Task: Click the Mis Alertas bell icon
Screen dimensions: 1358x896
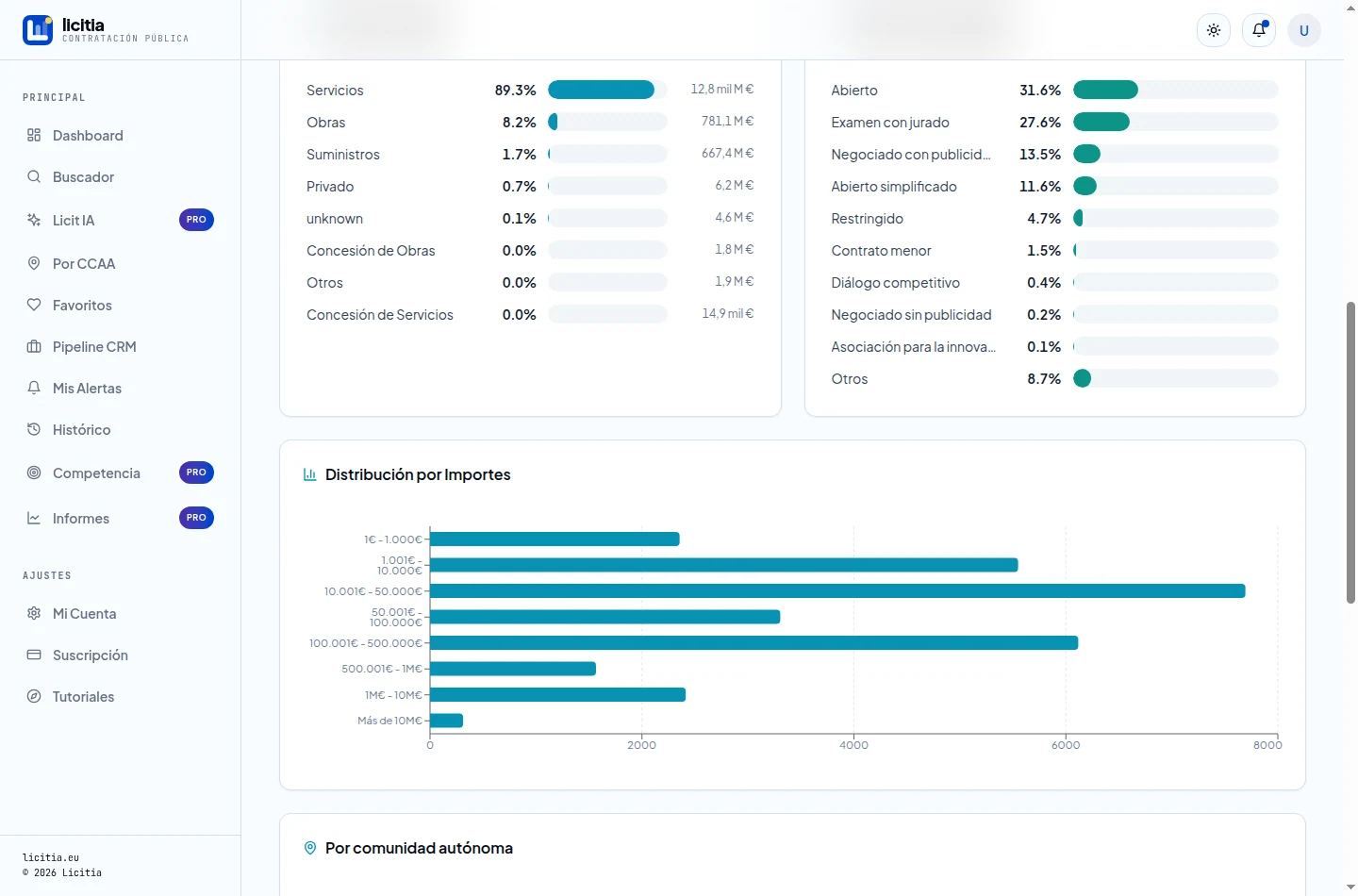Action: (34, 388)
